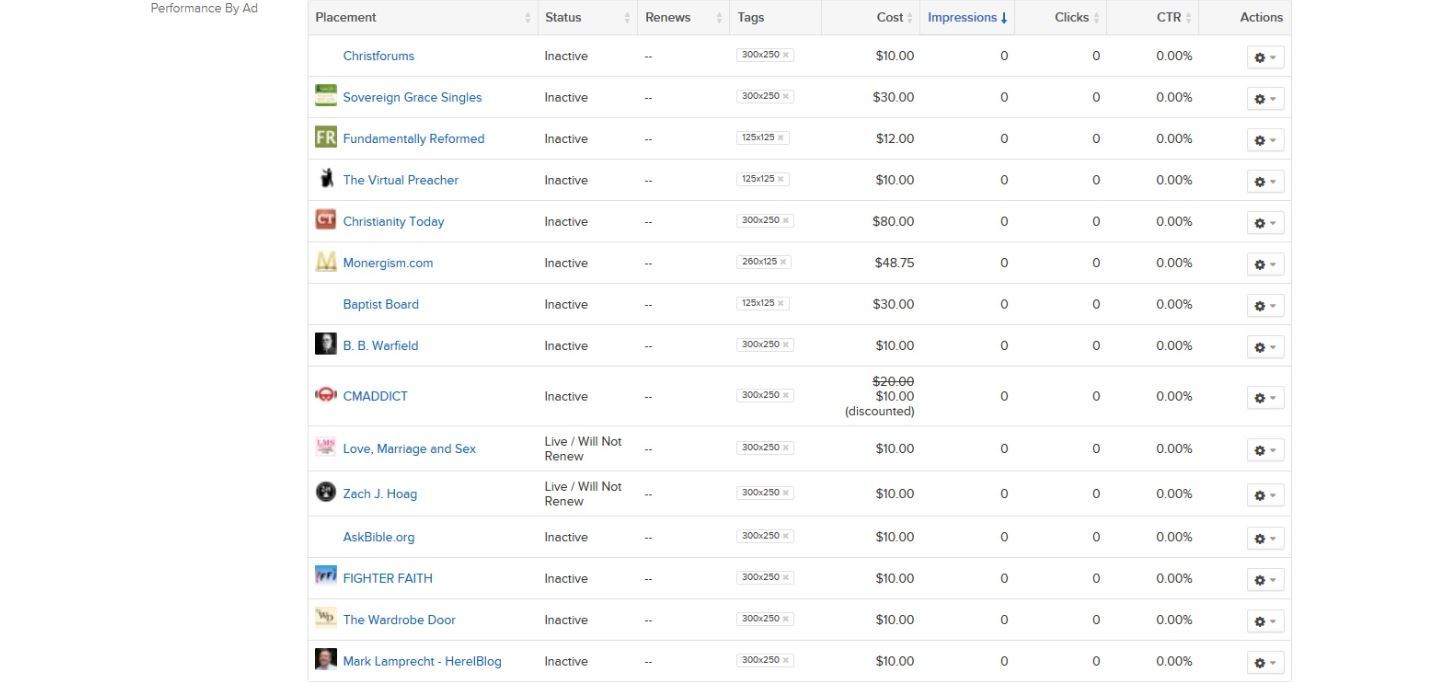Remove the 300x250 tag on B. B. Warfield
Screen dimensions: 1450x682
coord(786,345)
